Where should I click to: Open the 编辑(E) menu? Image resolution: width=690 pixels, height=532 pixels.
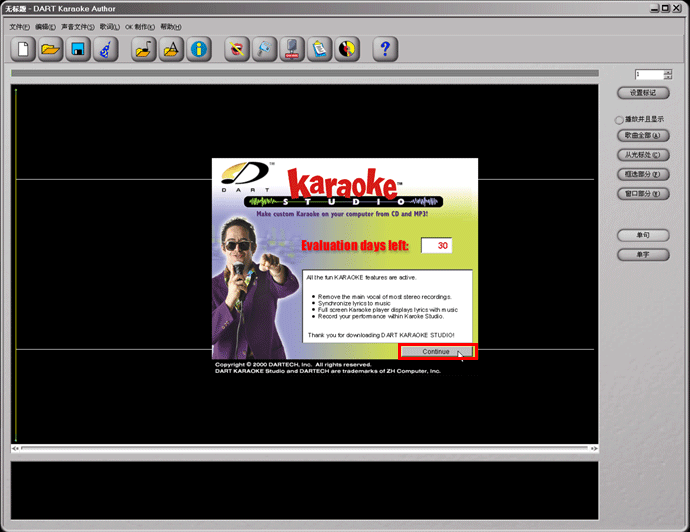pos(45,27)
